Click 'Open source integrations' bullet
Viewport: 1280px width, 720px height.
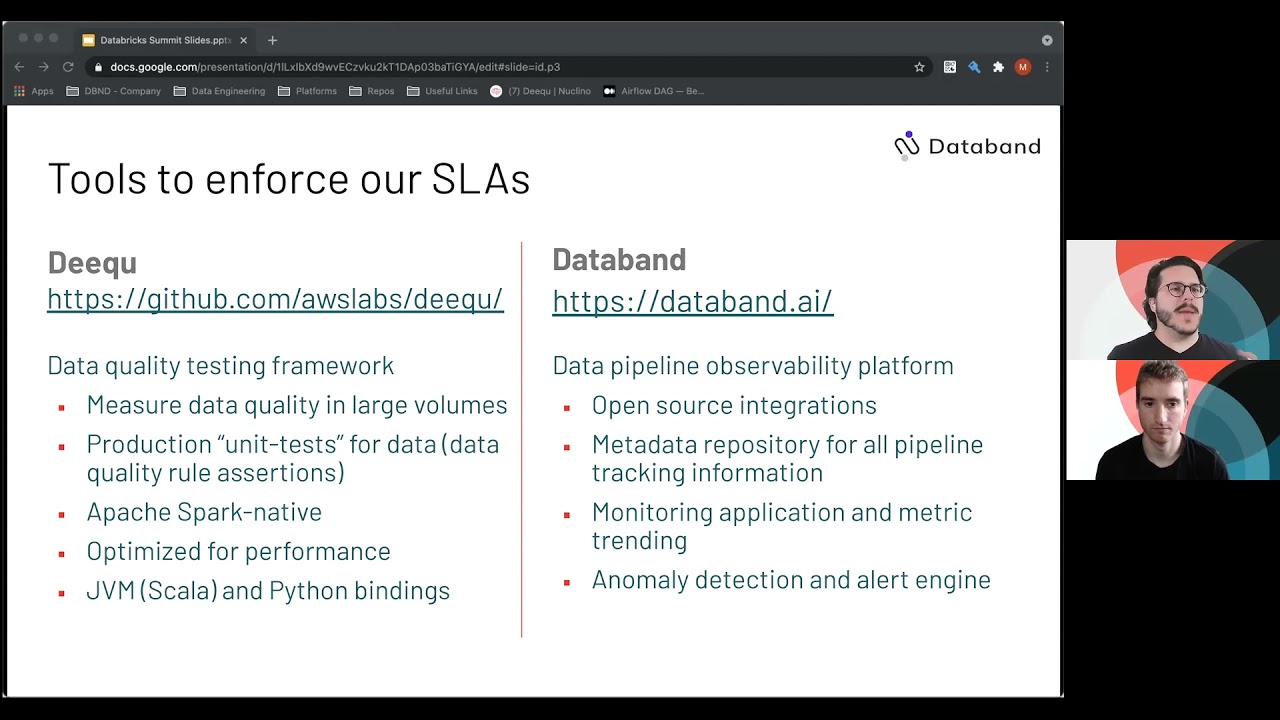tap(734, 405)
